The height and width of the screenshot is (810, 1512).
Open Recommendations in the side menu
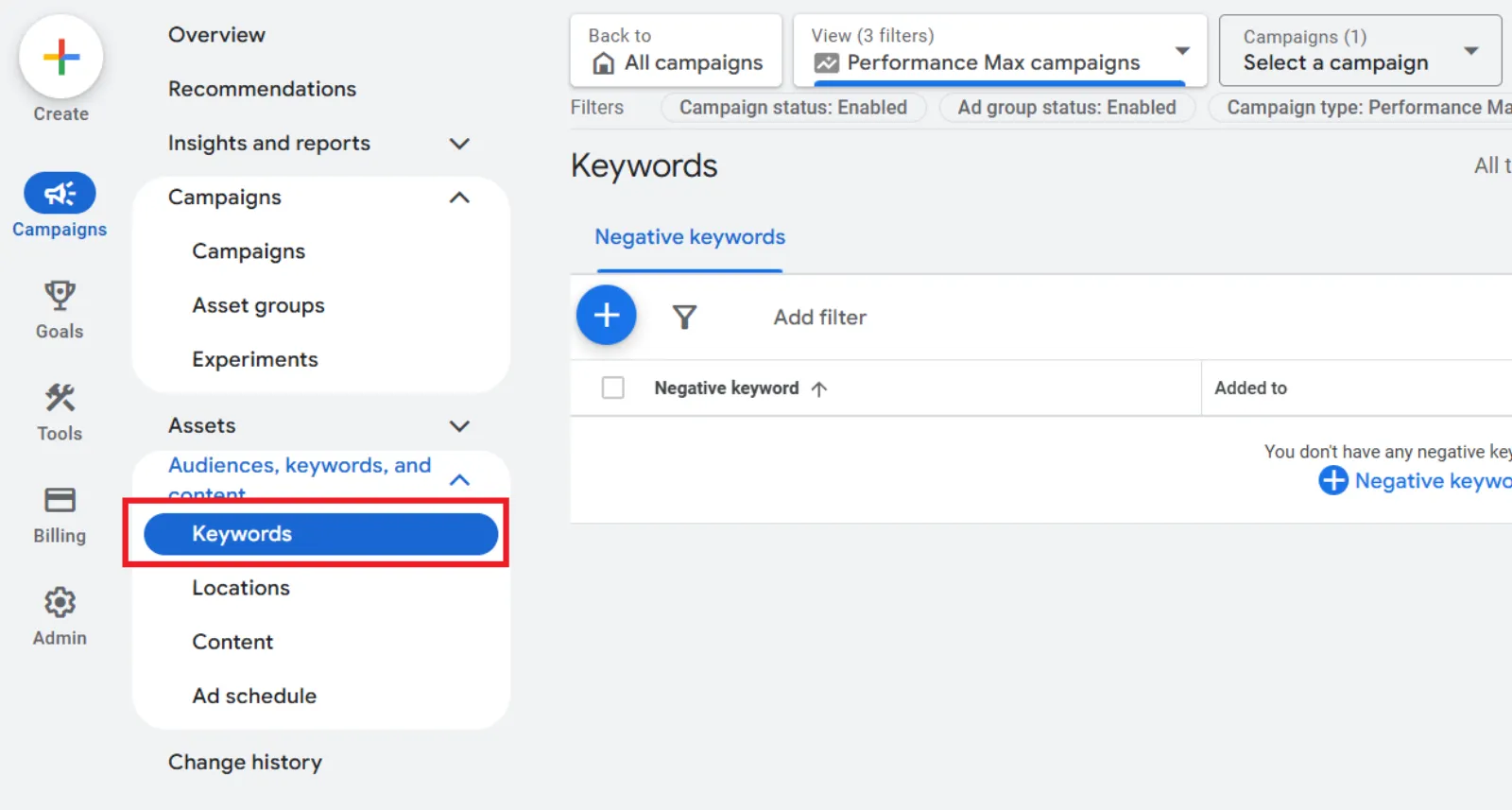pyautogui.click(x=263, y=89)
